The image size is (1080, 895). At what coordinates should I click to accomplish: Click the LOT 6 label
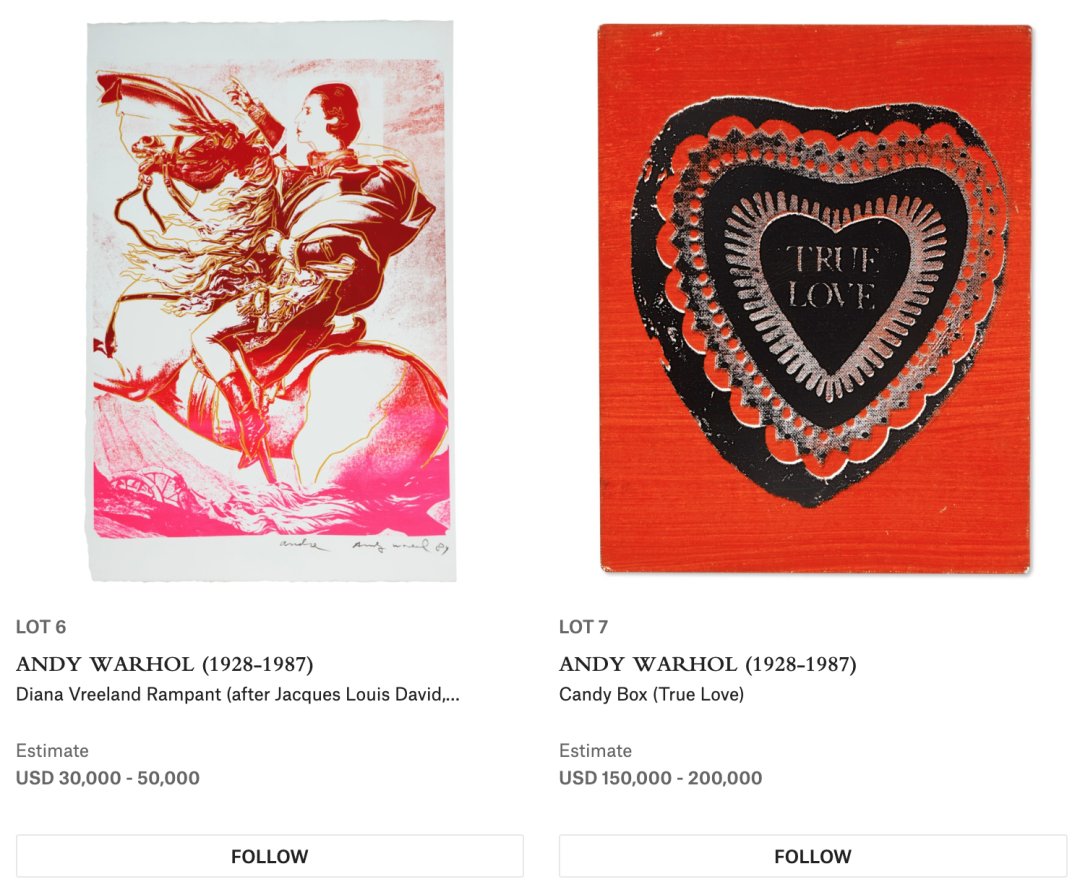tap(41, 627)
